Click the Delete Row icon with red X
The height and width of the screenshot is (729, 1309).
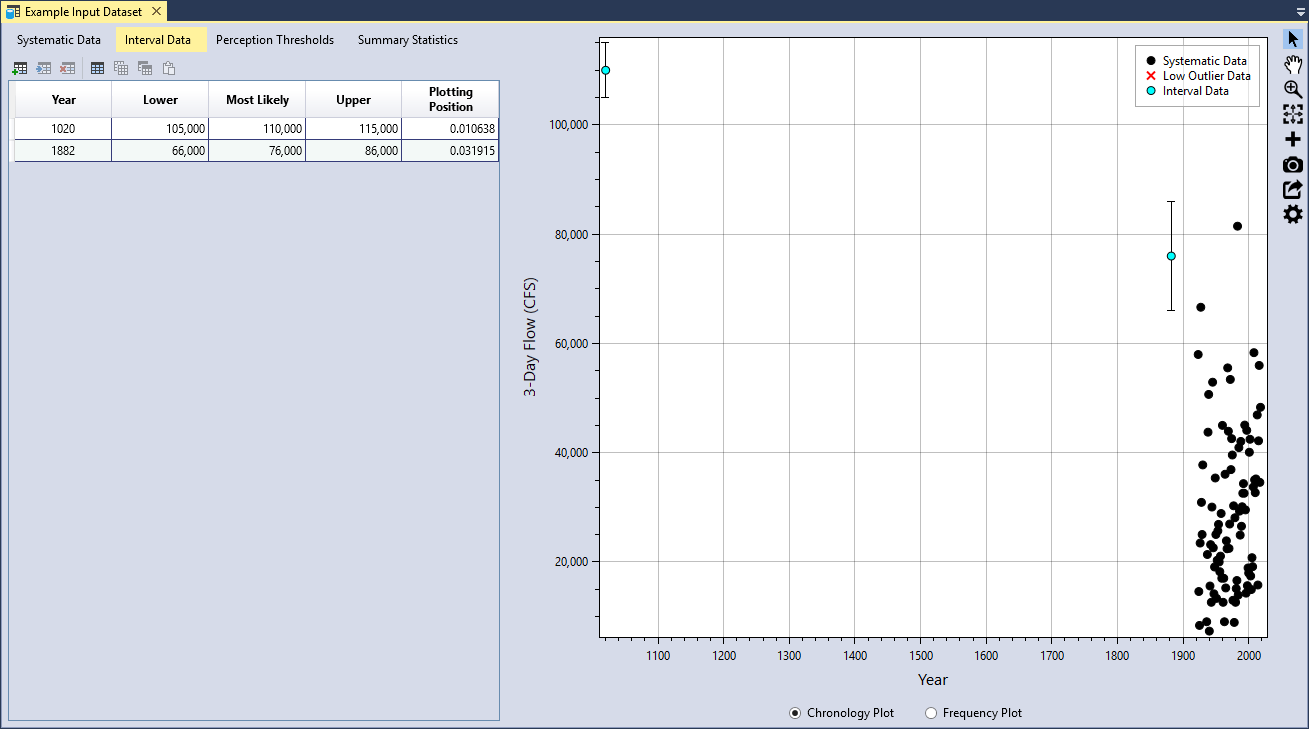(67, 68)
